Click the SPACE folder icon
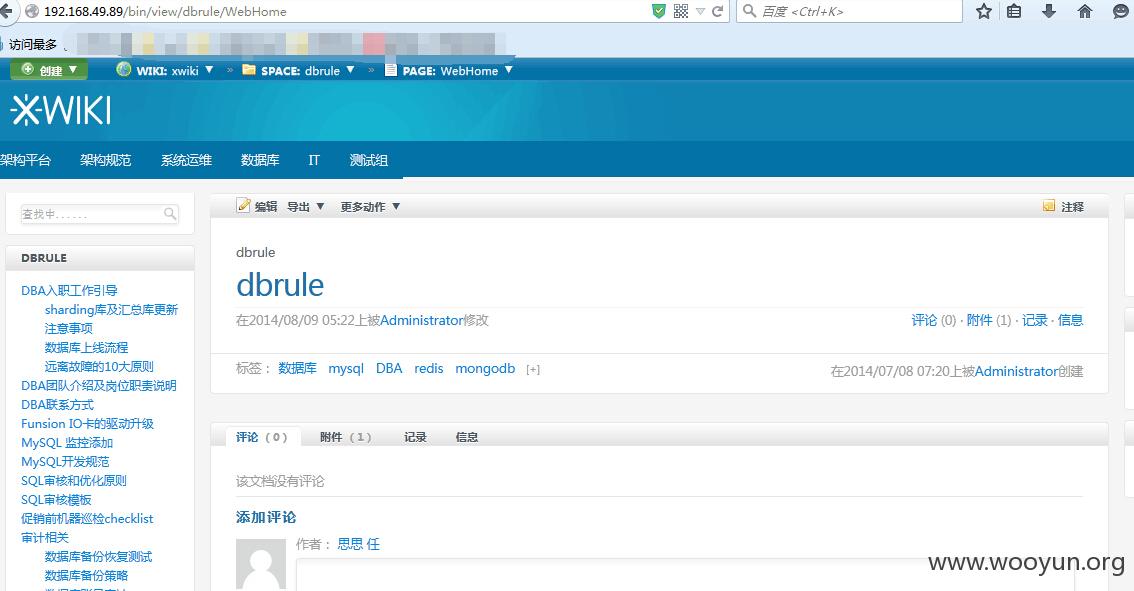The image size is (1134, 591). (249, 69)
